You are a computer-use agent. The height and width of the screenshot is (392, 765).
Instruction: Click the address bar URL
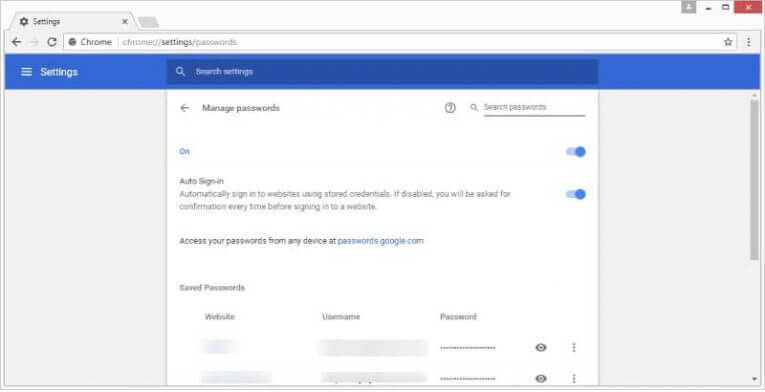pos(180,42)
